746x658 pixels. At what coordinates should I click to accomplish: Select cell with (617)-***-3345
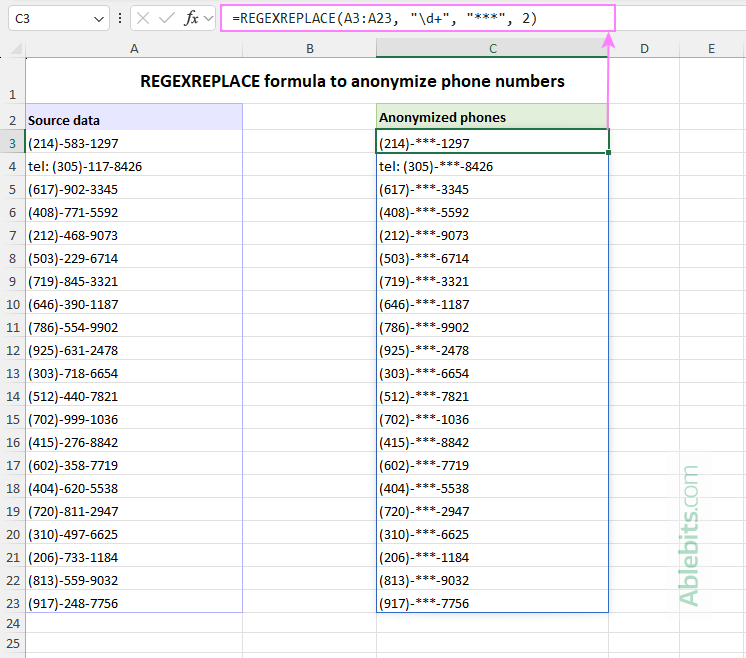(x=492, y=187)
